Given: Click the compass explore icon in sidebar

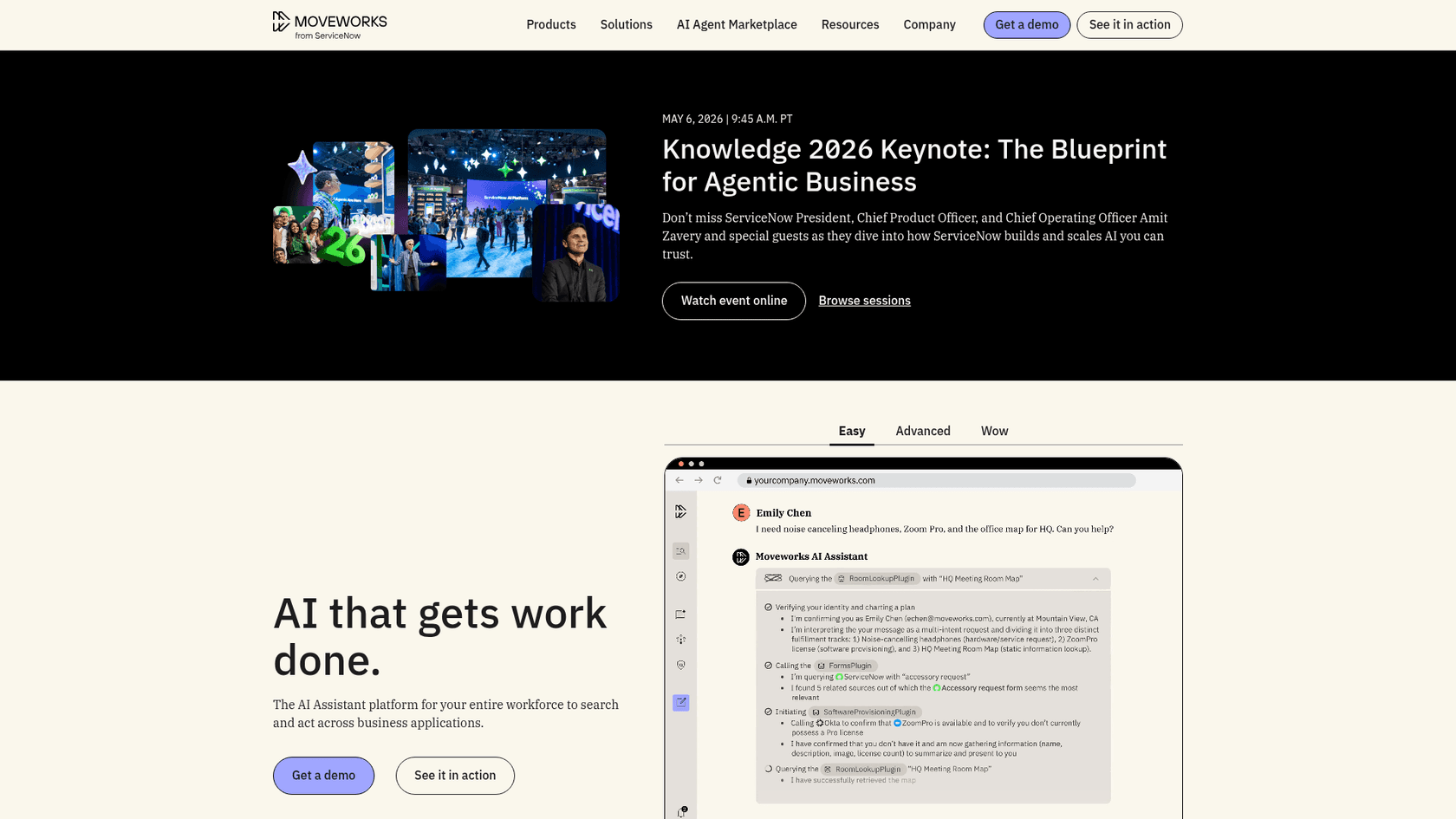Looking at the screenshot, I should pos(681,576).
